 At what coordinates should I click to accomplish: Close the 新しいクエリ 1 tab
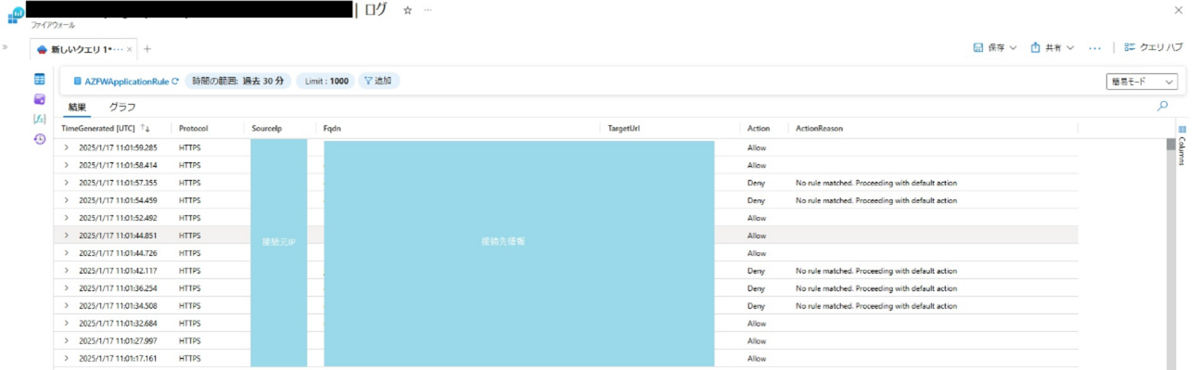[130, 48]
